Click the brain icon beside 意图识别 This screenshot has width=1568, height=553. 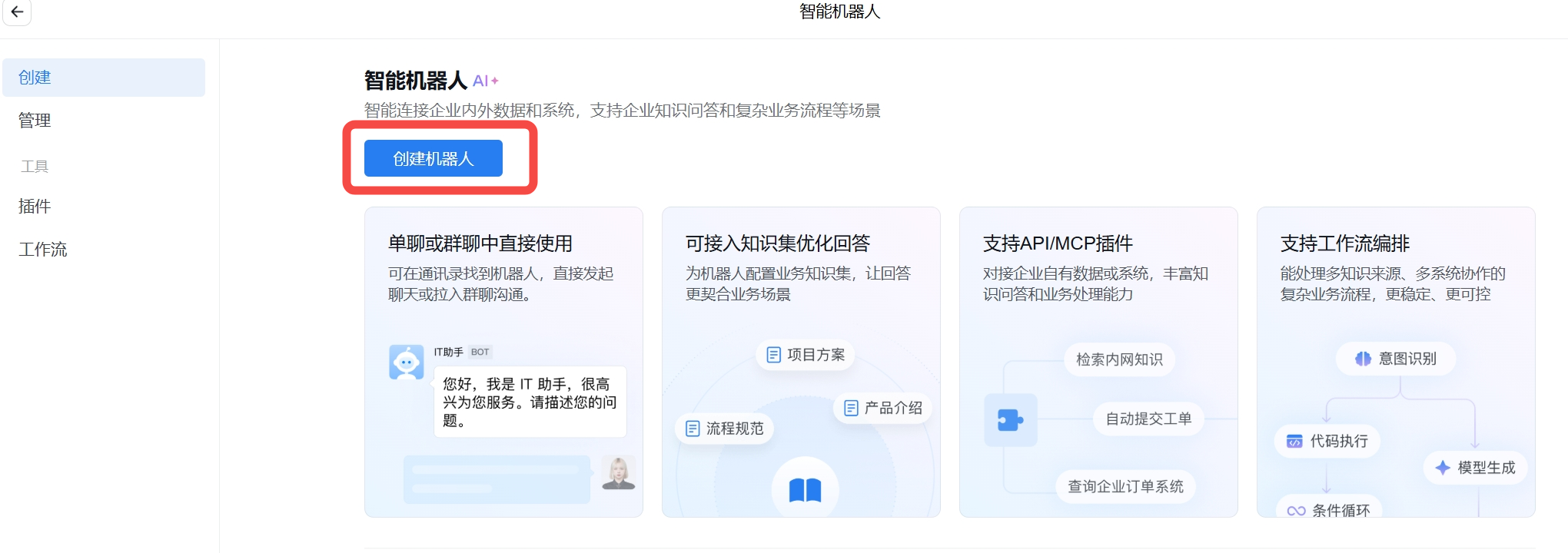(x=1363, y=359)
